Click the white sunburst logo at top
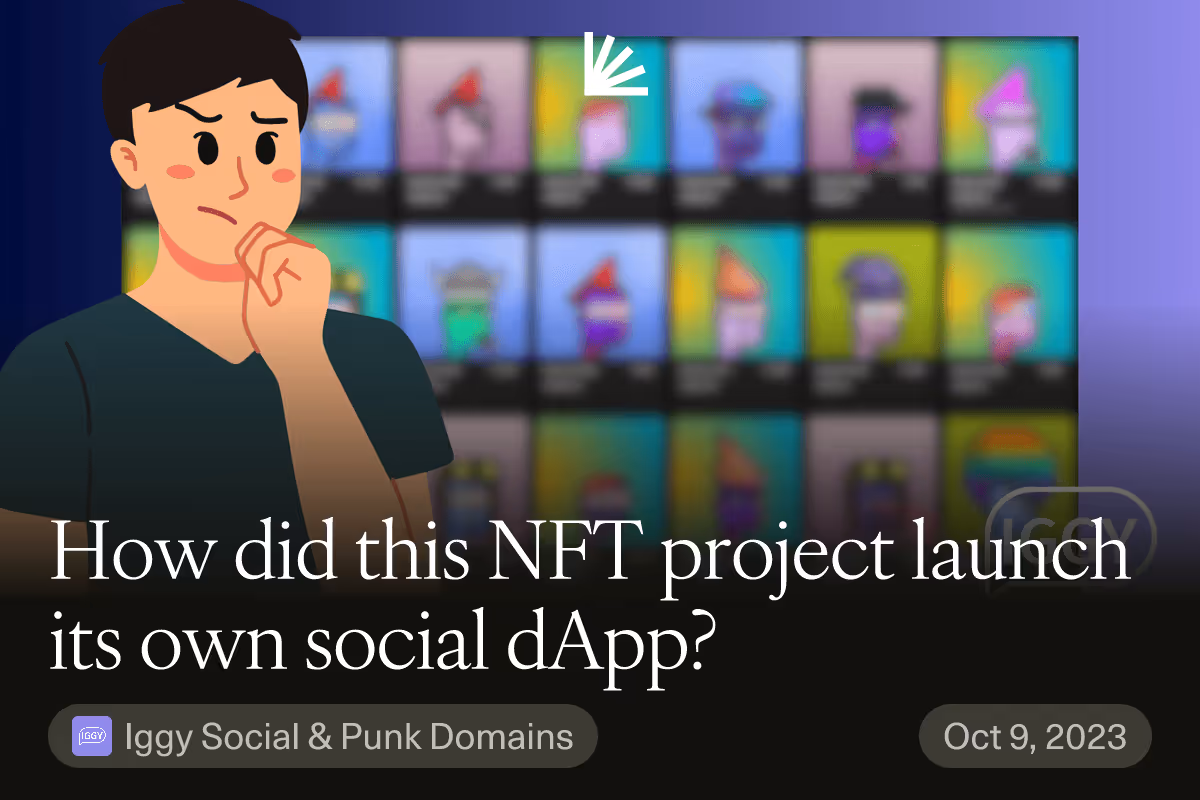Image resolution: width=1200 pixels, height=800 pixels. click(x=614, y=65)
